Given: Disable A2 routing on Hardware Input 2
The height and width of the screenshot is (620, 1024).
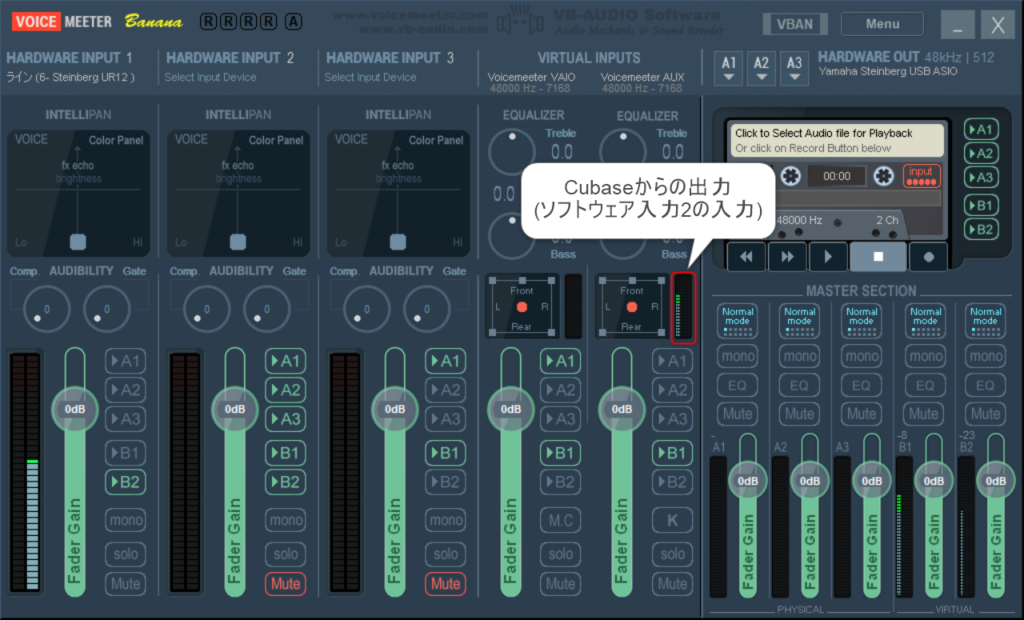Looking at the screenshot, I should pos(285,390).
